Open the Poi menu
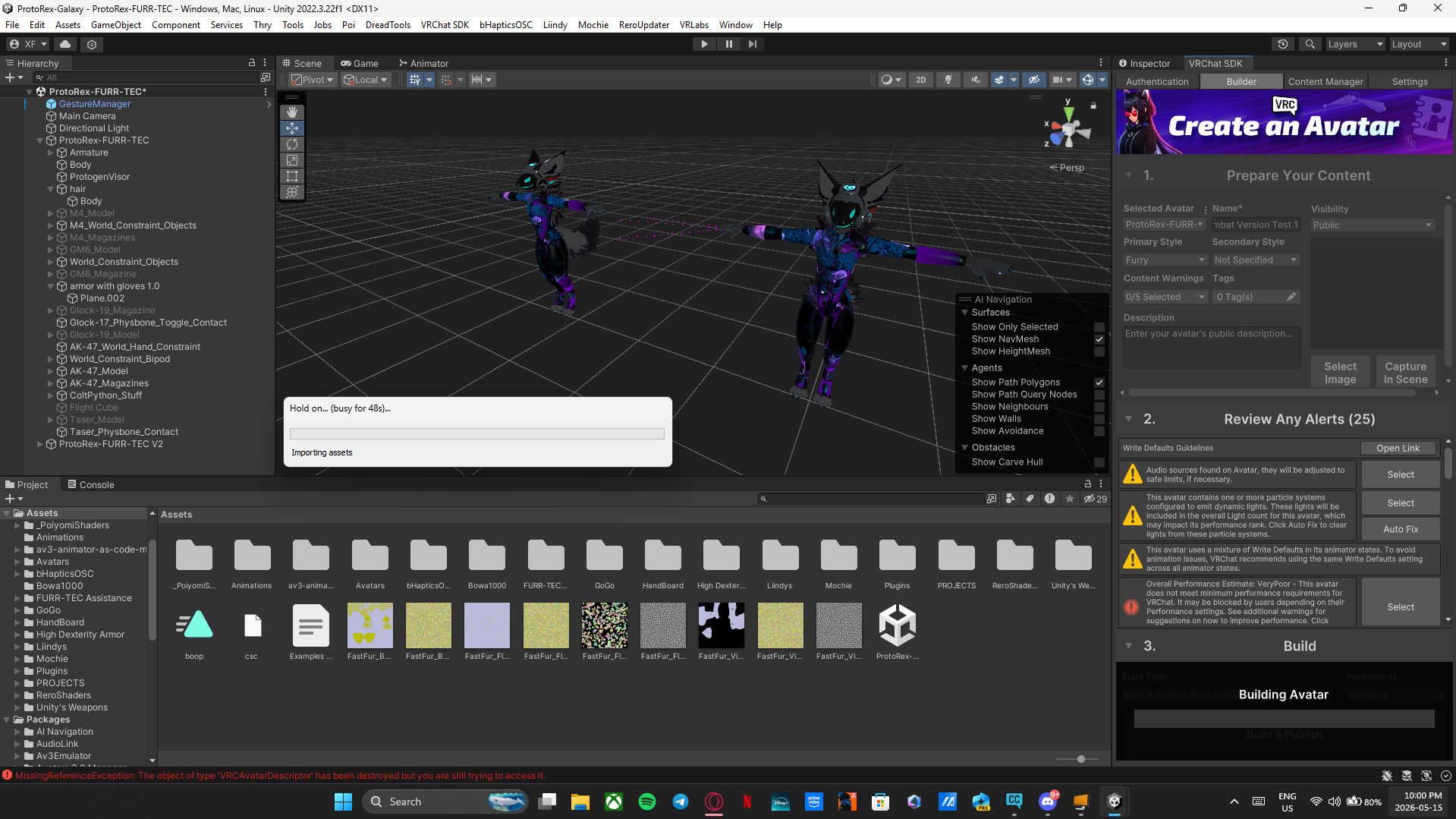The width and height of the screenshot is (1456, 819). click(x=348, y=25)
